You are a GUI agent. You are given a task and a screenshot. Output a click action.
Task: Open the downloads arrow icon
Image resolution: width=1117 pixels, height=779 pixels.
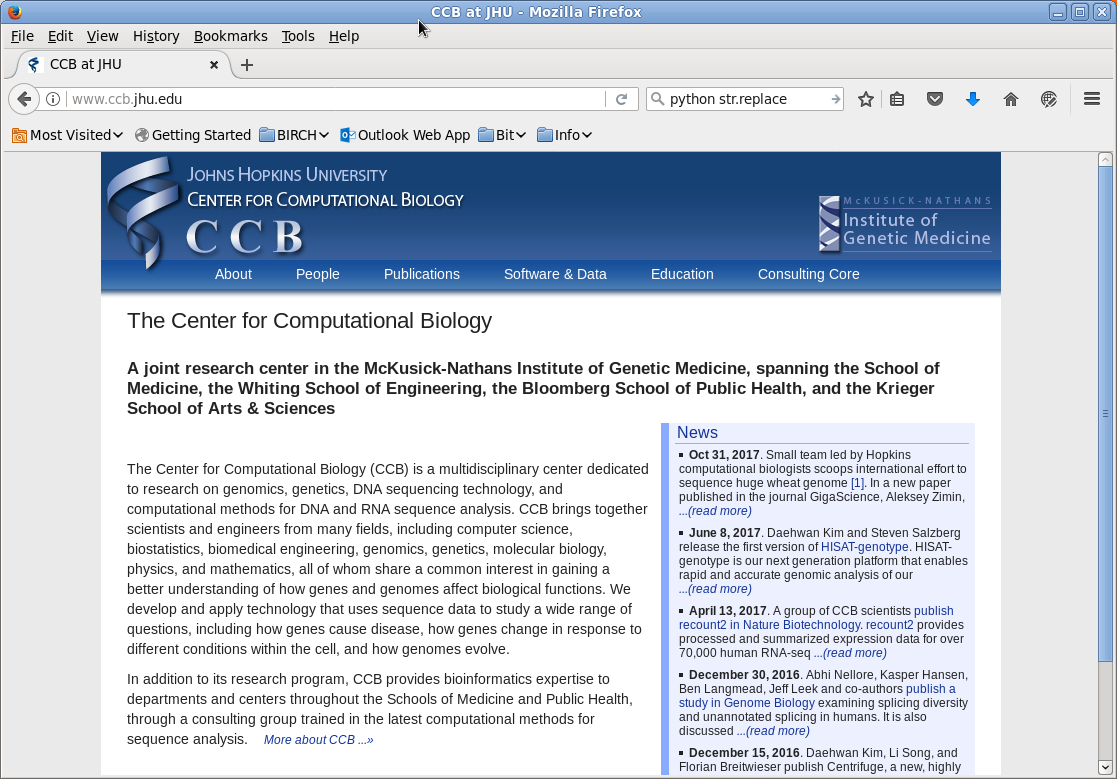[x=972, y=99]
